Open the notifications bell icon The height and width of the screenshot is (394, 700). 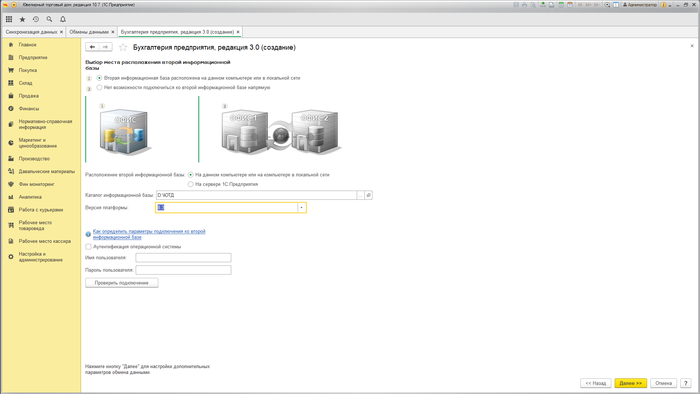click(63, 19)
